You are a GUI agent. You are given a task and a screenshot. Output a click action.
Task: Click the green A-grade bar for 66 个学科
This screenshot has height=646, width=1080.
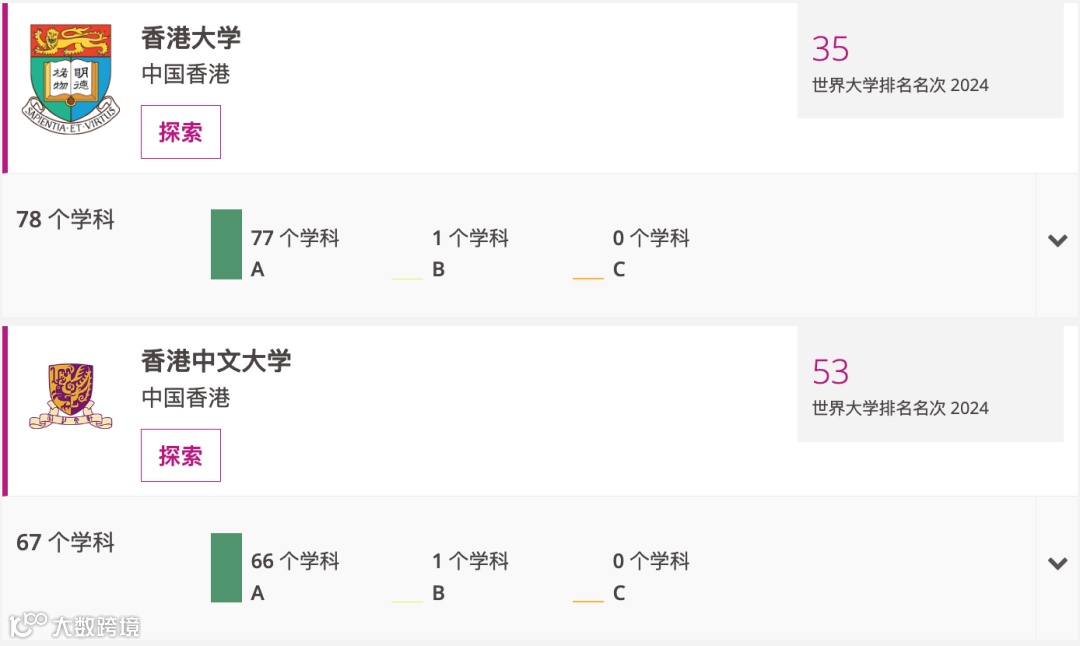(226, 567)
